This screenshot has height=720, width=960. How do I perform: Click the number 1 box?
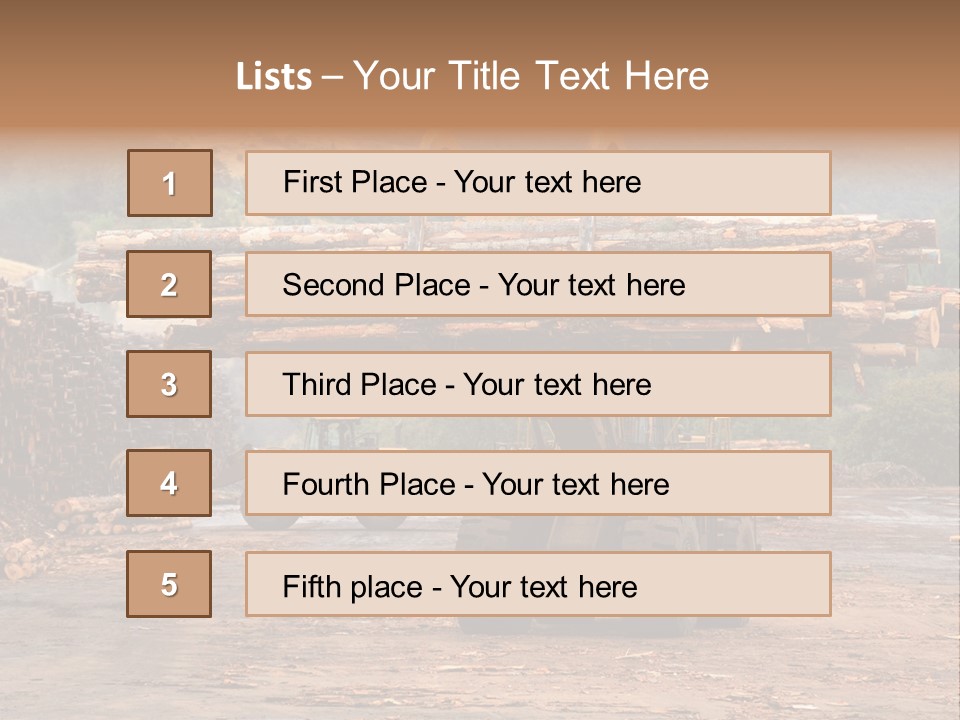[169, 183]
